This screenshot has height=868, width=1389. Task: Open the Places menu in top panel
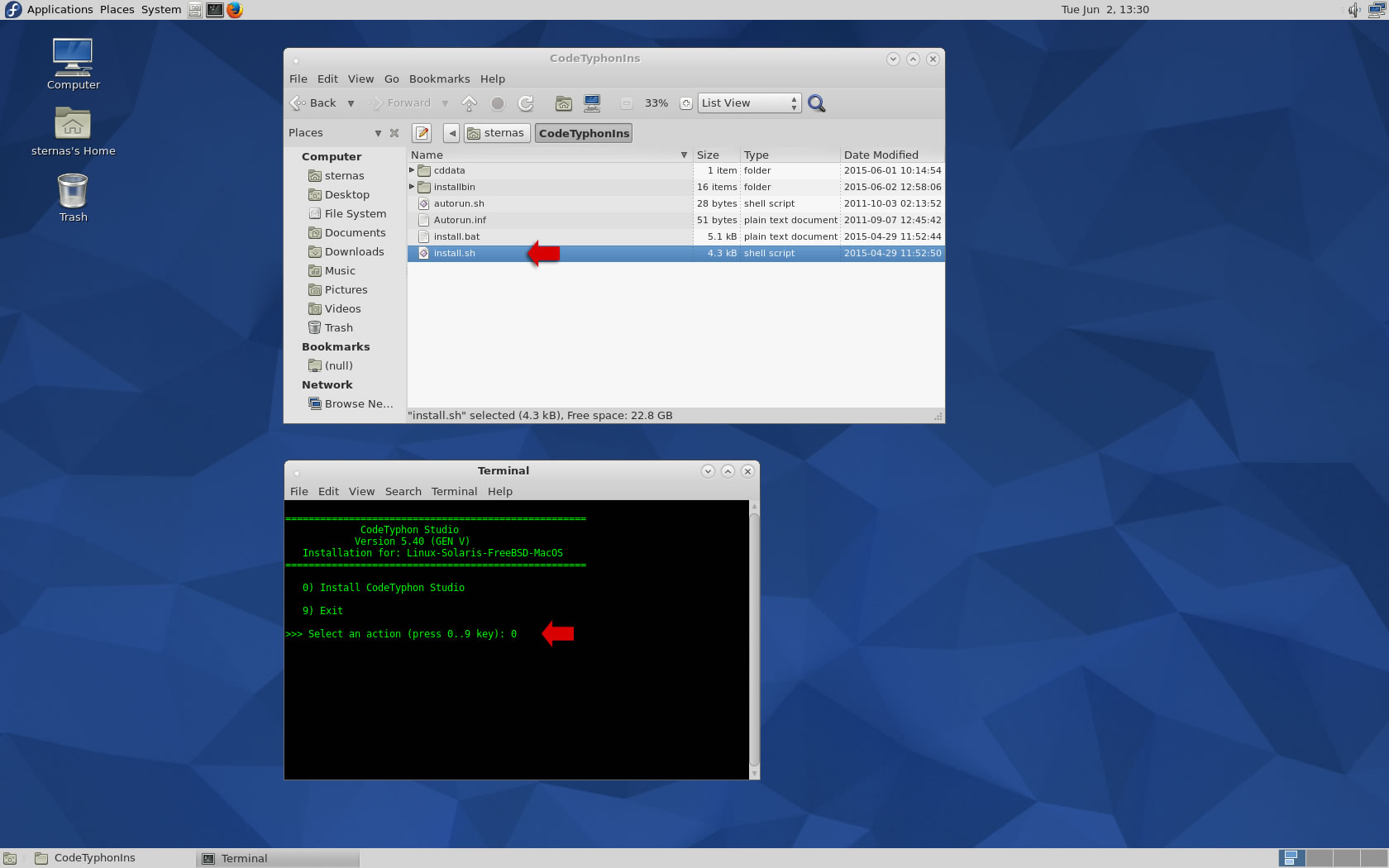(117, 10)
